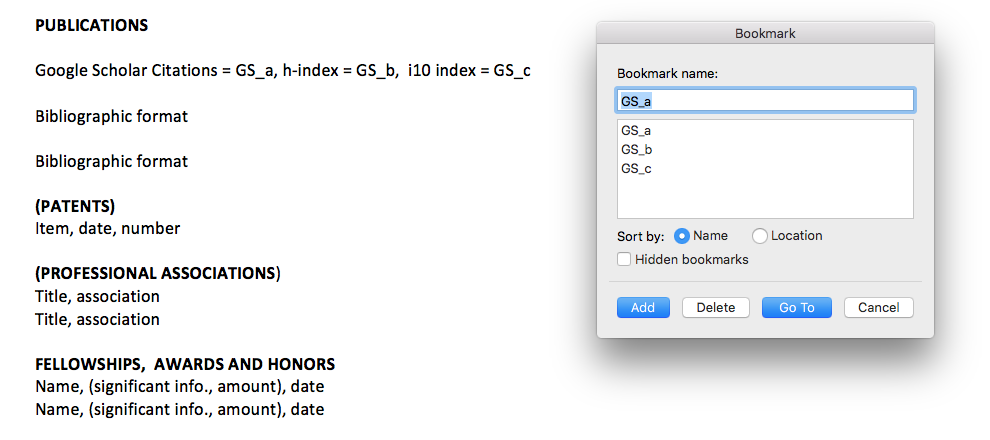Click the empty area in bookmark list
The height and width of the screenshot is (440, 990).
765,198
